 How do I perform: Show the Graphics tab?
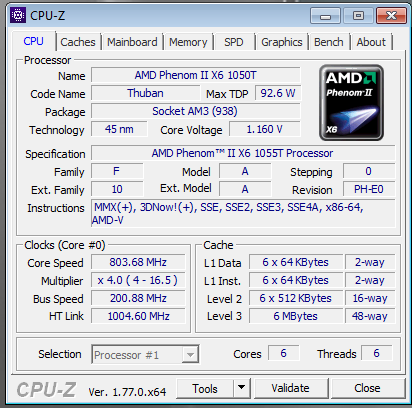click(x=282, y=42)
